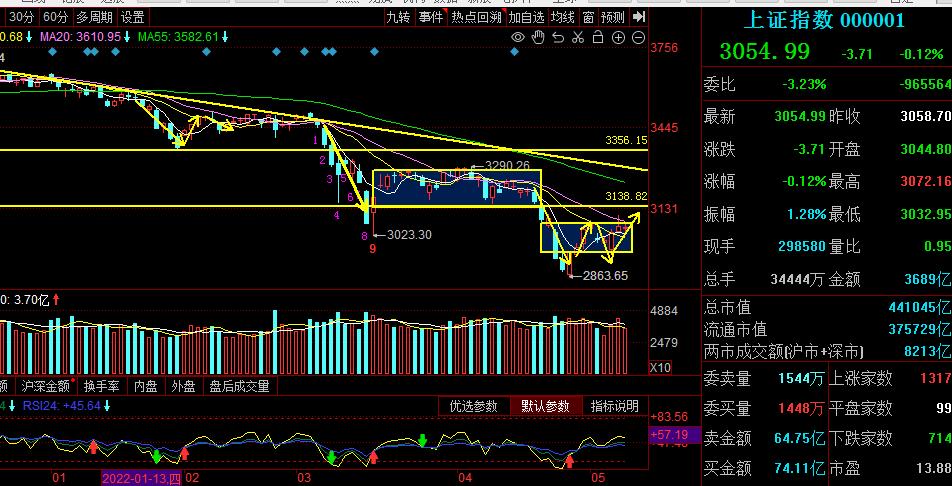This screenshot has height=486, width=952.
Task: Switch to the 30分 period tab
Action: point(22,17)
